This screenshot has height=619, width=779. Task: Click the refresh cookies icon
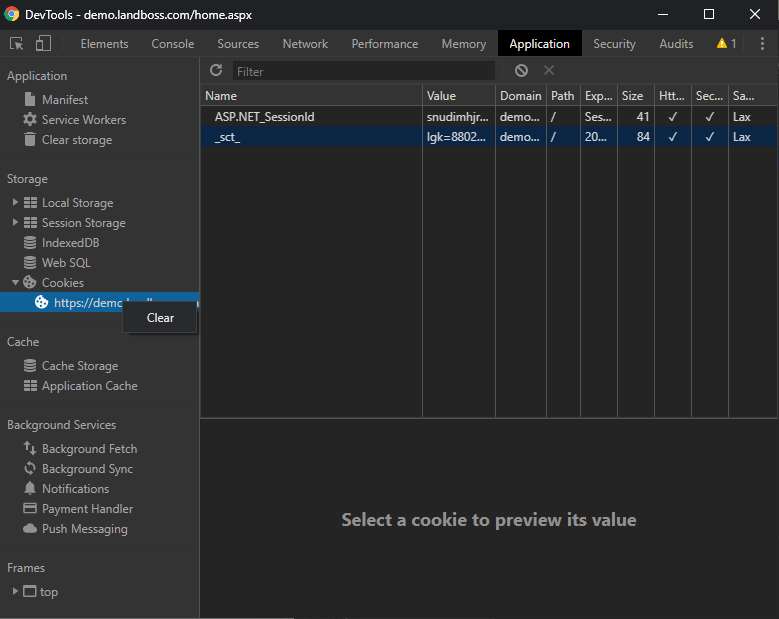tap(216, 71)
